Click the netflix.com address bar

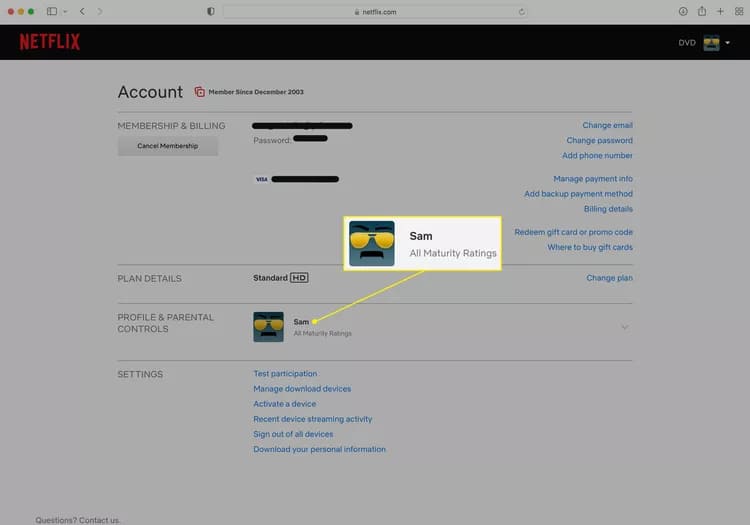[x=375, y=11]
